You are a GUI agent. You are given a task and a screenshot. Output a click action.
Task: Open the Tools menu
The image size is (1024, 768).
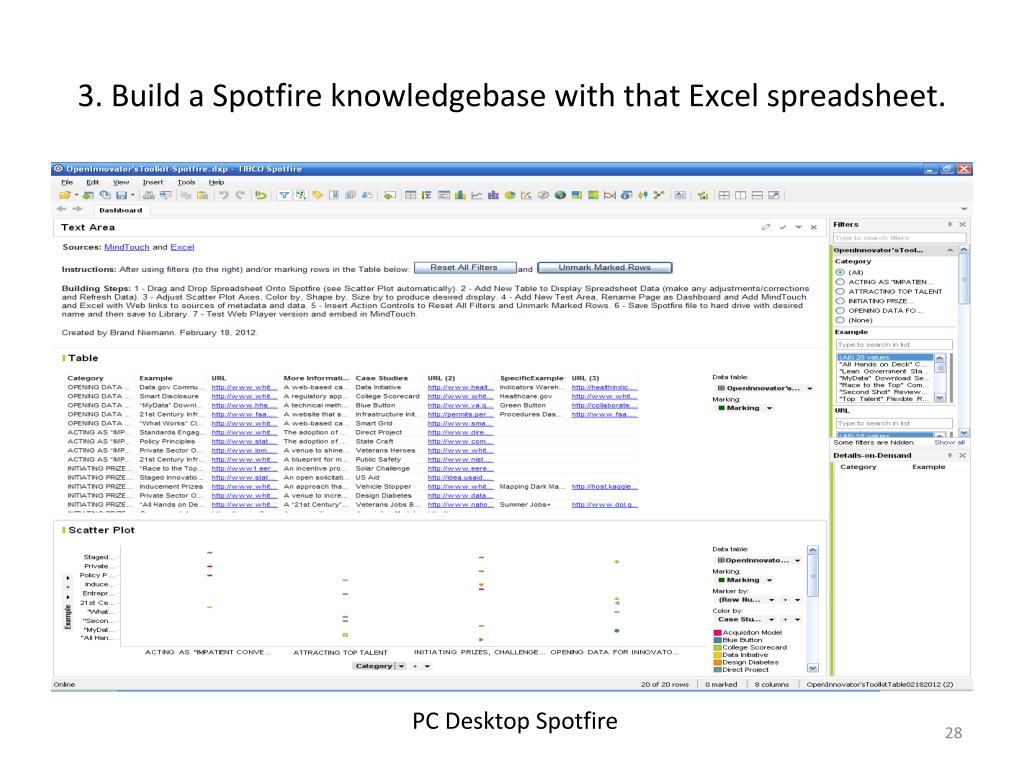(x=186, y=182)
